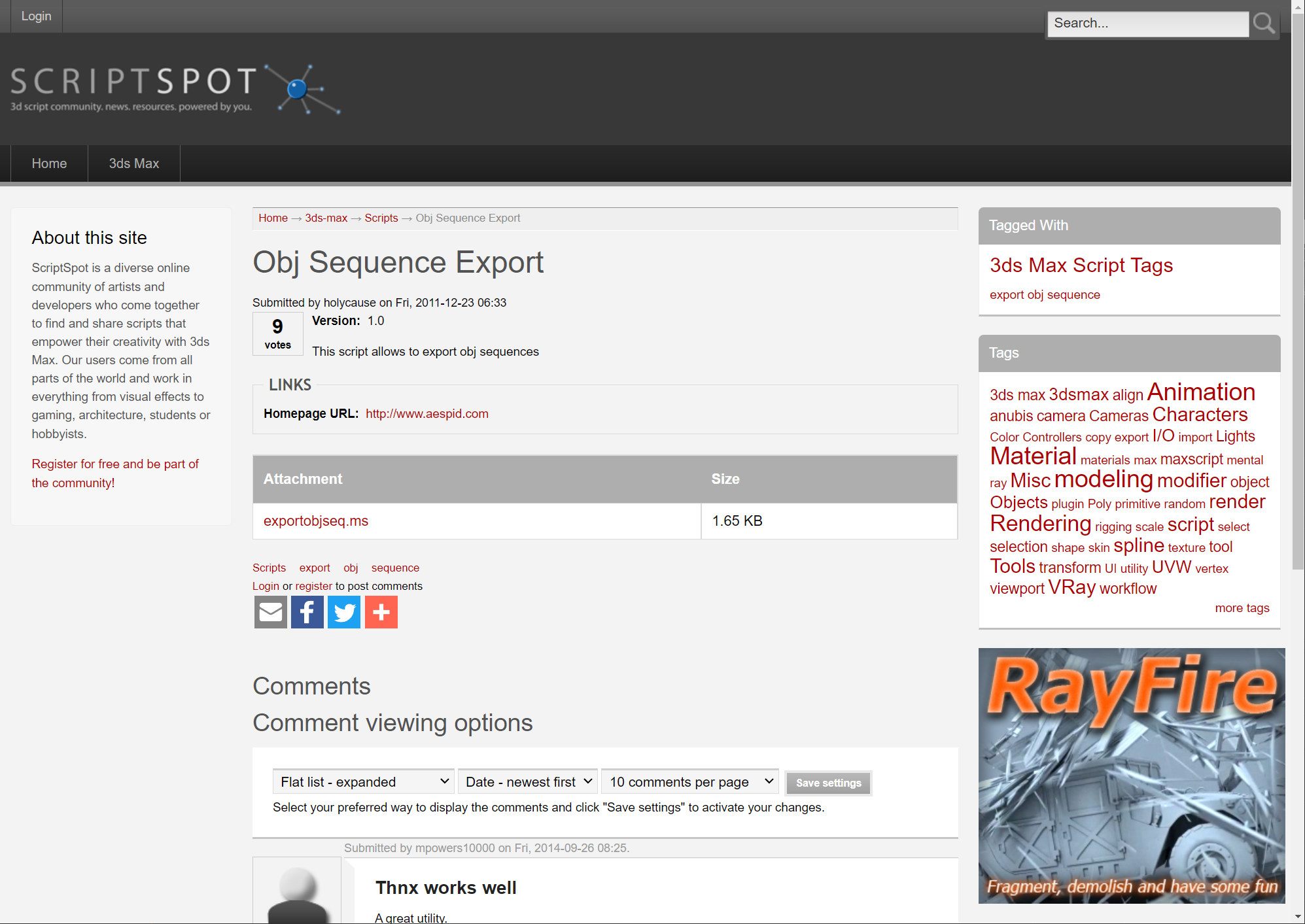The image size is (1305, 924).
Task: Open the orange plus share icon
Action: tap(381, 612)
